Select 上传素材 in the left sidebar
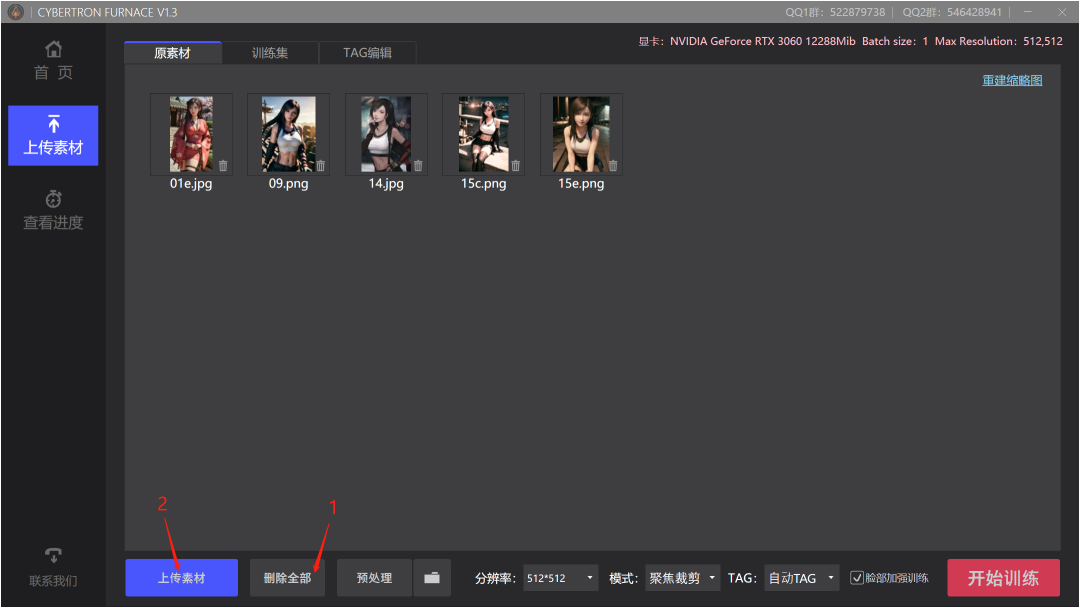This screenshot has width=1080, height=608. pyautogui.click(x=53, y=136)
